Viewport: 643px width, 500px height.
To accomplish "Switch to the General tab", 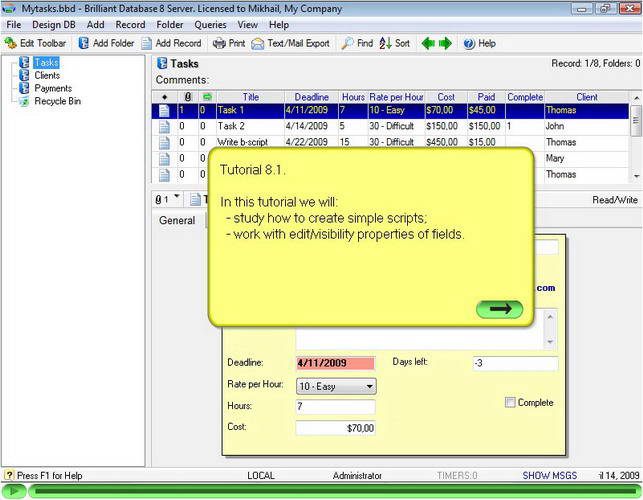I will tap(177, 220).
